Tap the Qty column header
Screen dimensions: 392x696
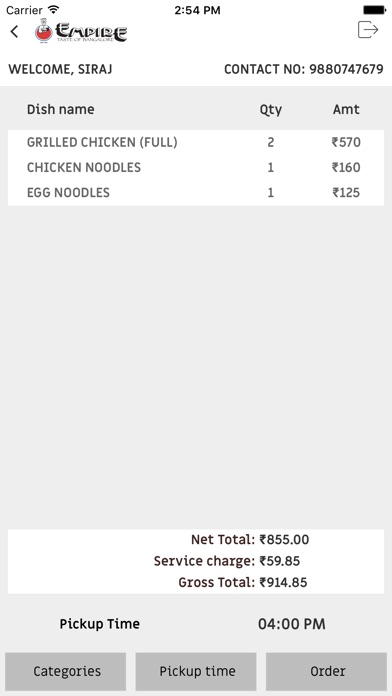pos(271,110)
